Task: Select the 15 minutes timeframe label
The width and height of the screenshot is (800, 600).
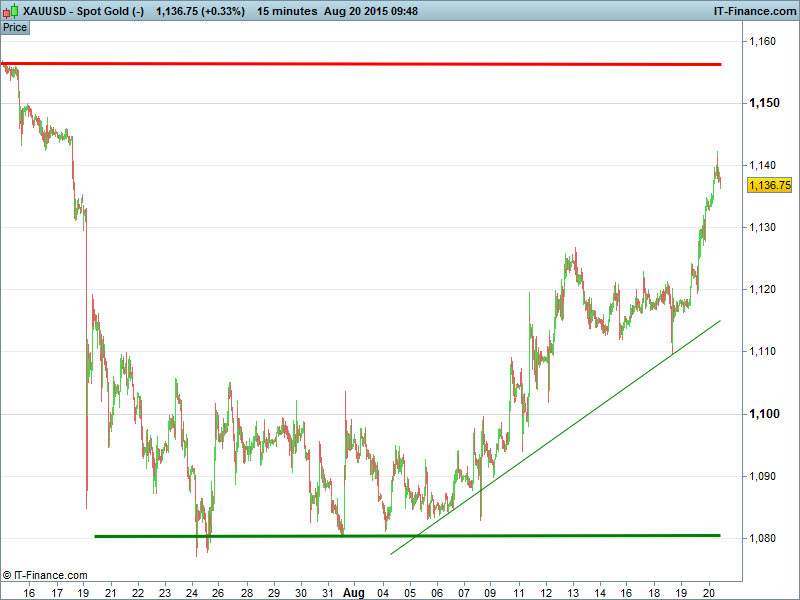Action: [x=287, y=11]
